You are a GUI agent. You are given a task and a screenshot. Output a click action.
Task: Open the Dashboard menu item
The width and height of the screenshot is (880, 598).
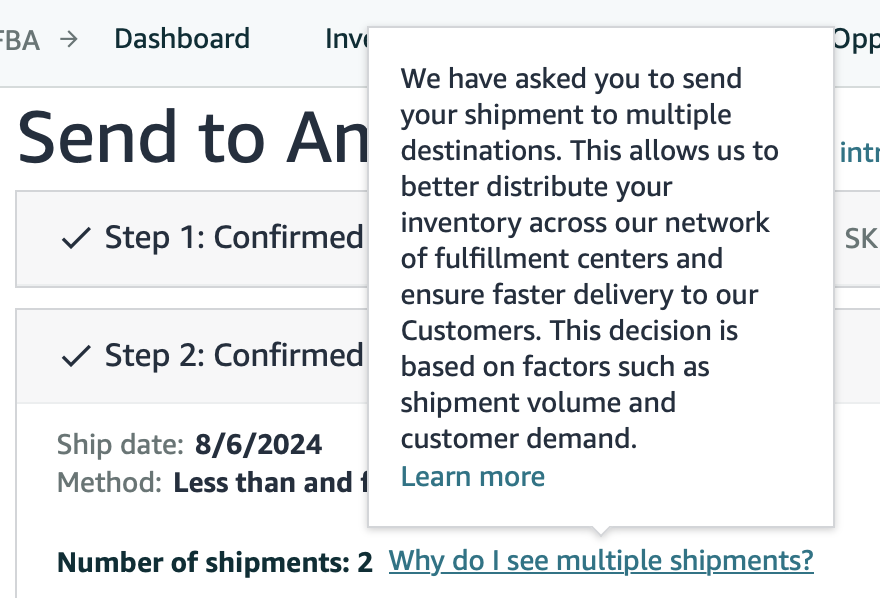point(182,39)
